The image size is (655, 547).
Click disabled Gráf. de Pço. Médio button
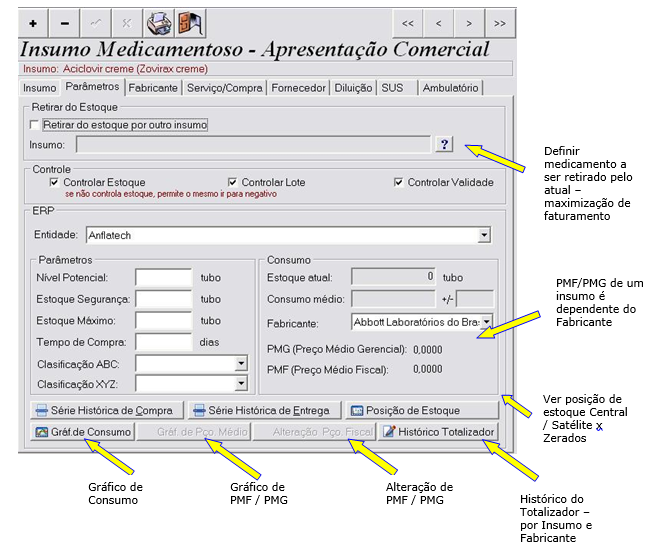click(194, 432)
